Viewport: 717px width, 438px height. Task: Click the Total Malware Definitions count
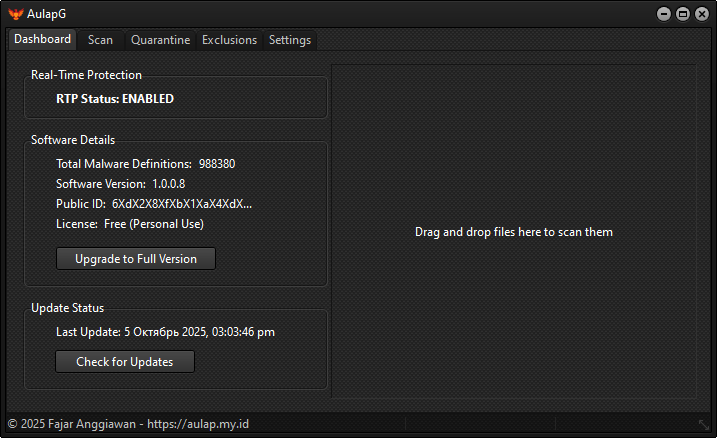pos(217,164)
